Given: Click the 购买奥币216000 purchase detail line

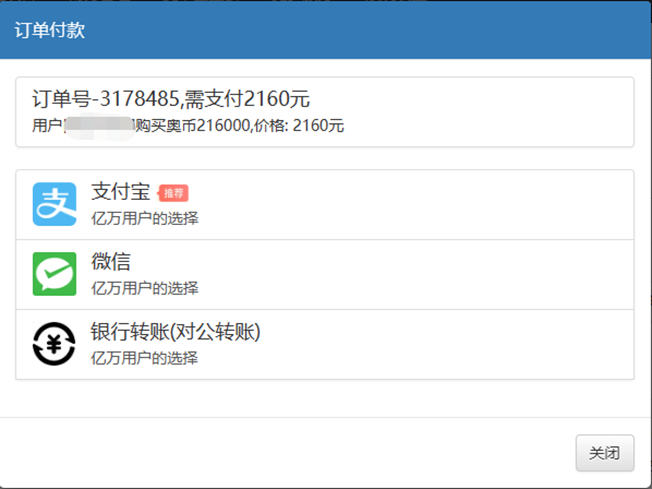Looking at the screenshot, I should [200, 126].
